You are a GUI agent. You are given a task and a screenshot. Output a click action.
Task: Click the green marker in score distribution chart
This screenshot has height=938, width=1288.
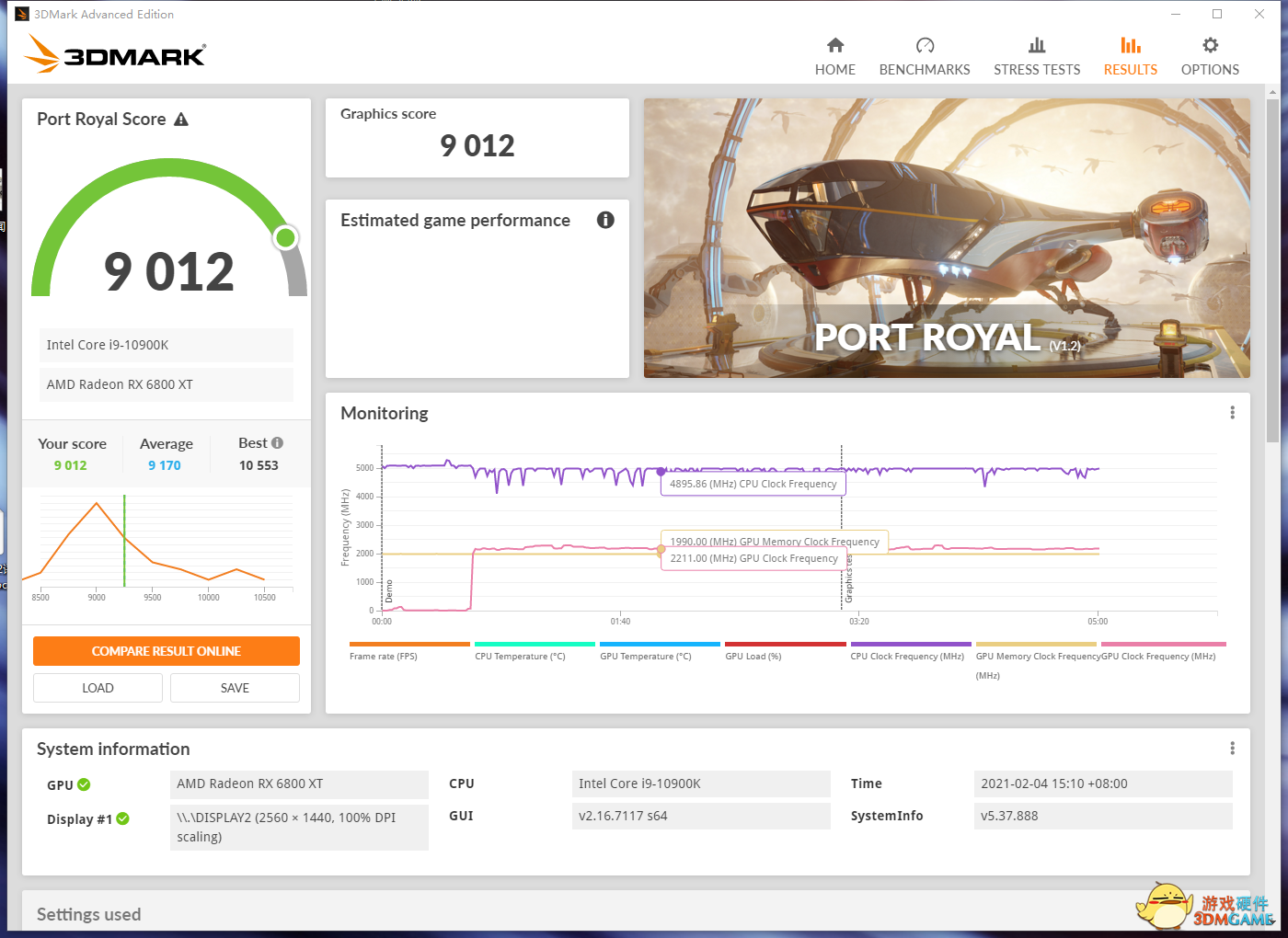124,541
